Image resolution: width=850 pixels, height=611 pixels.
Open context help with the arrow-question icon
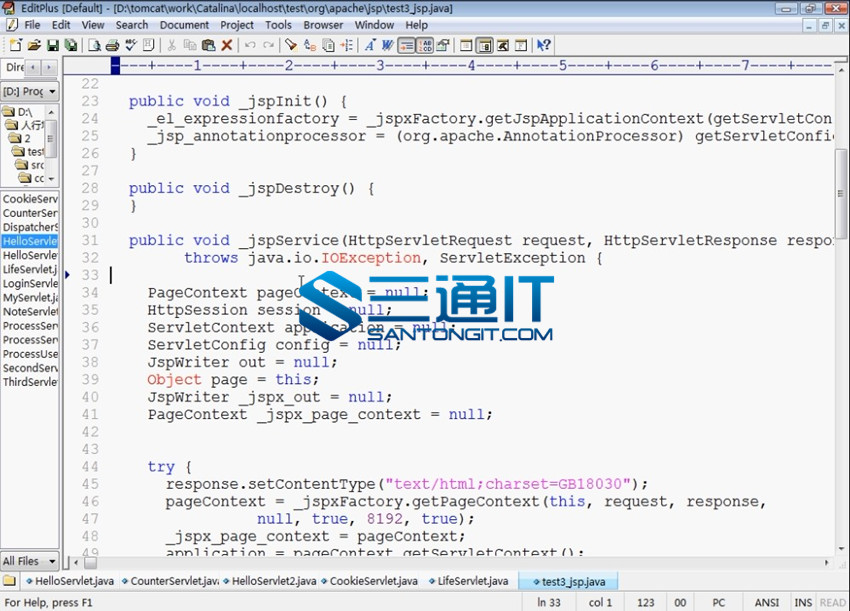point(543,45)
